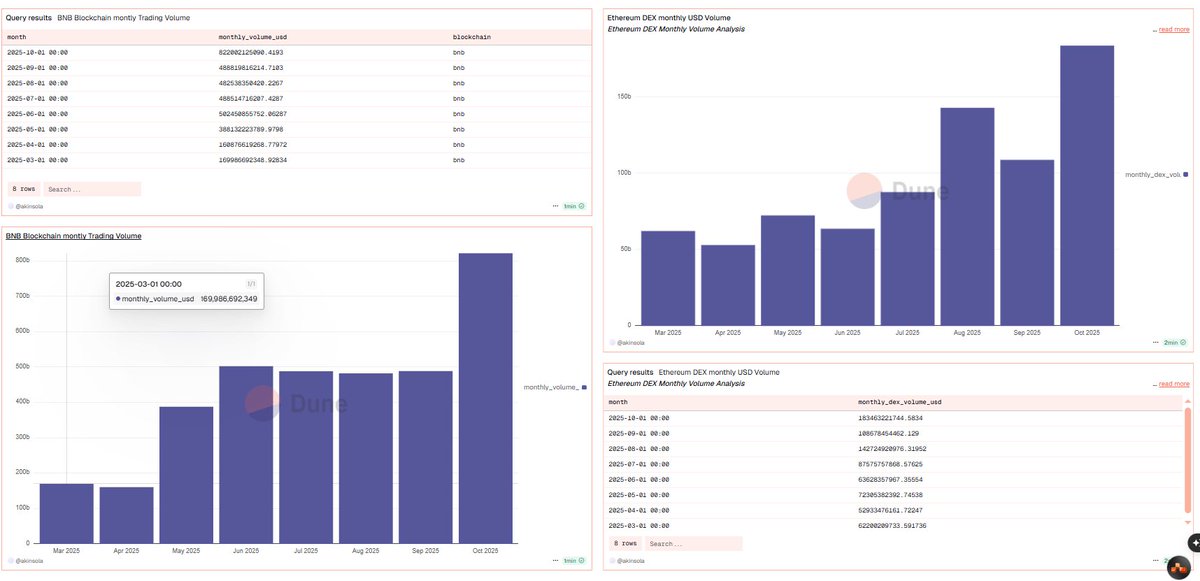Click the Mar 2025 bar in Ethereum DEX chart
Screen dimensions: 1200x581
click(x=668, y=278)
